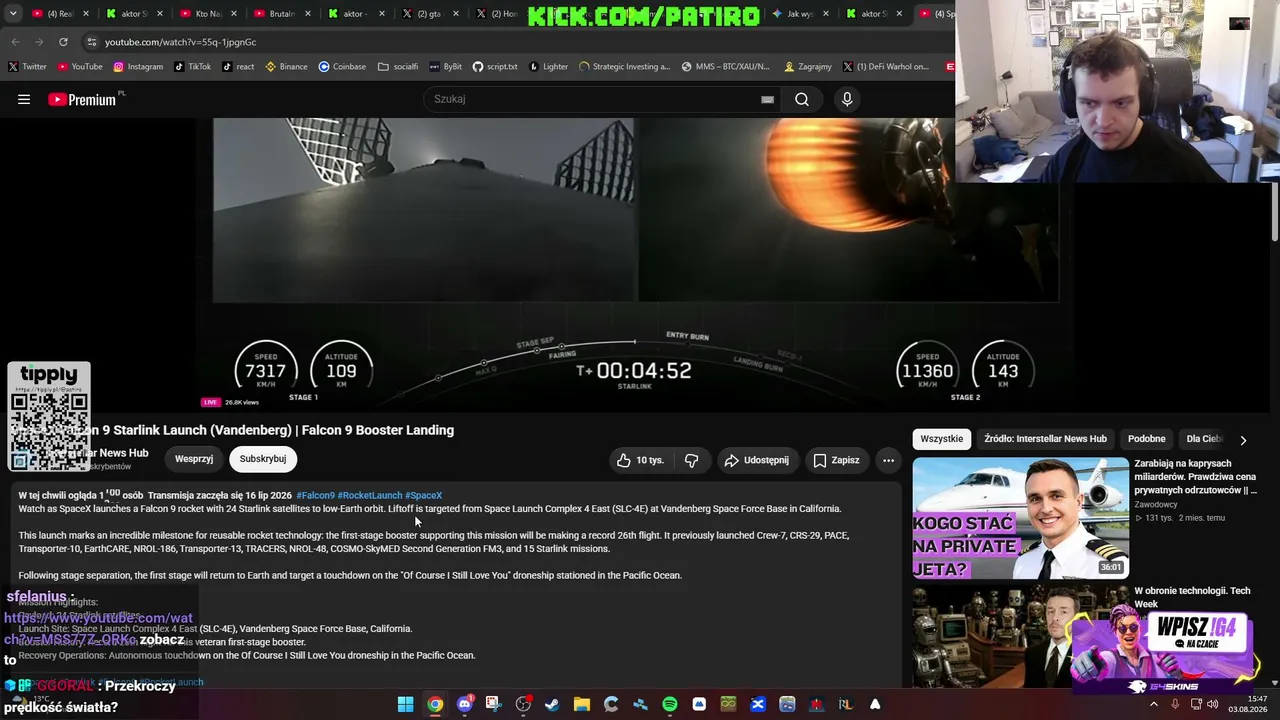1280x720 pixels.
Task: Open the 'W obronie technologii' video thumbnail
Action: [x=1021, y=636]
